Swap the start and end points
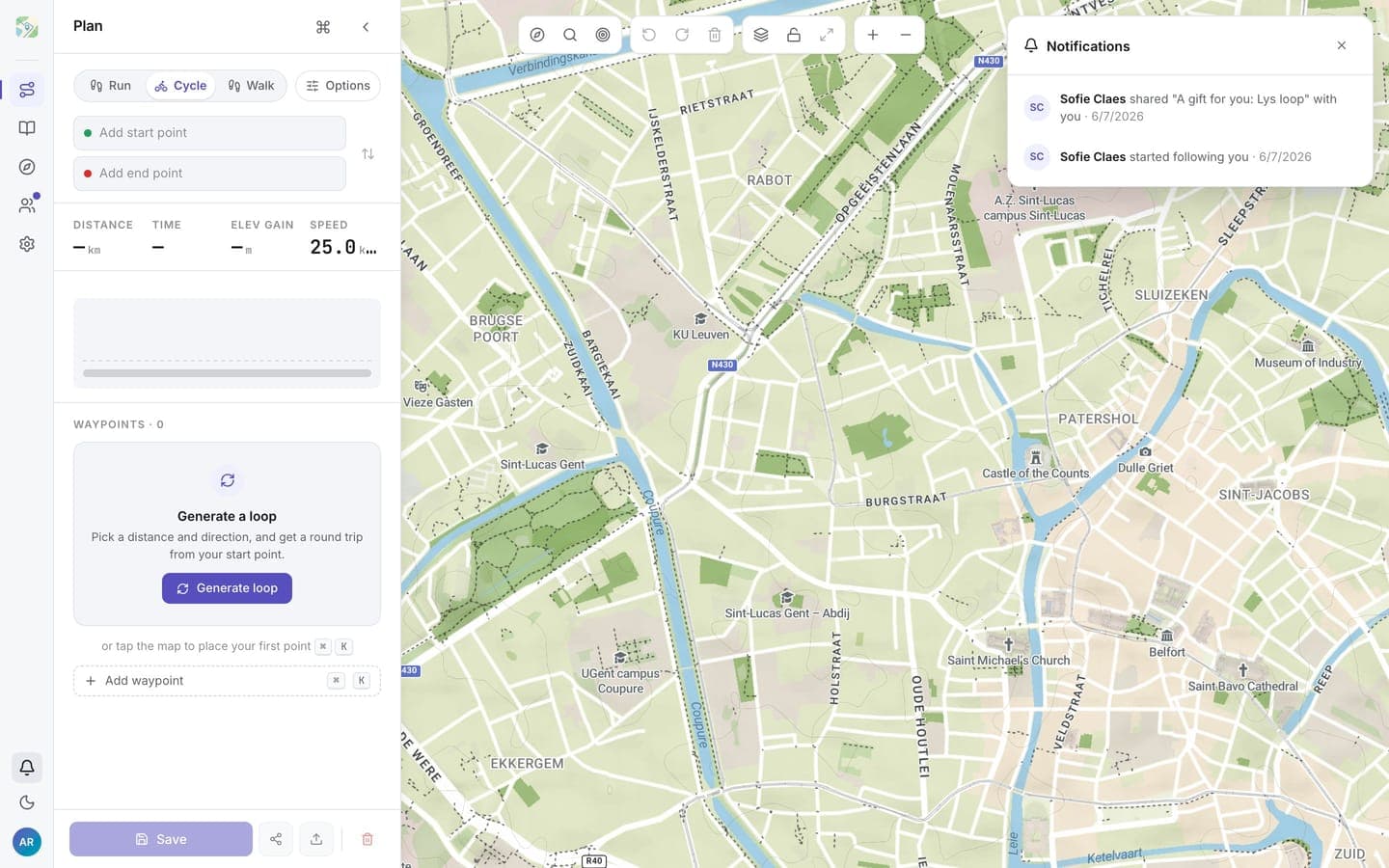 point(368,154)
